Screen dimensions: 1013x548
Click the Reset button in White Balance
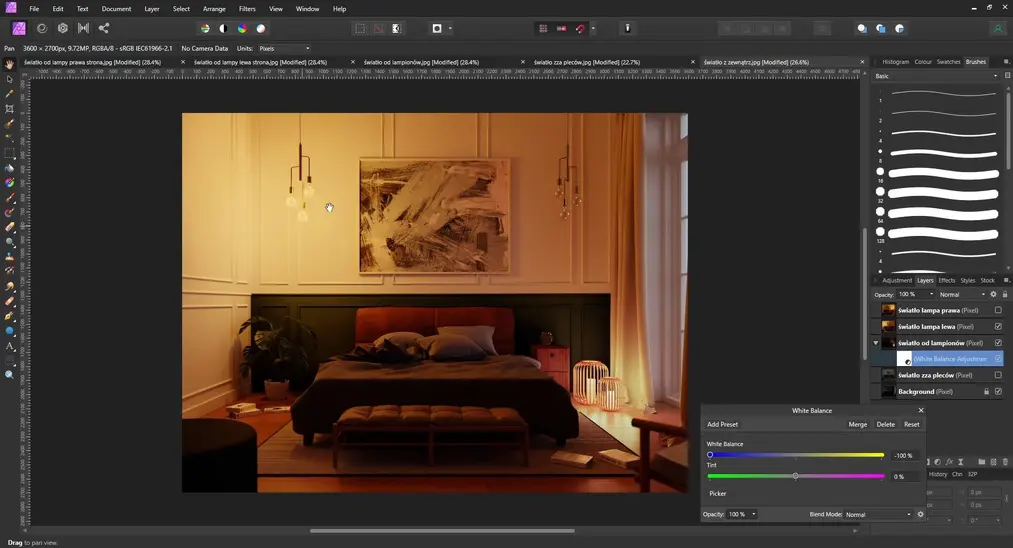[912, 425]
